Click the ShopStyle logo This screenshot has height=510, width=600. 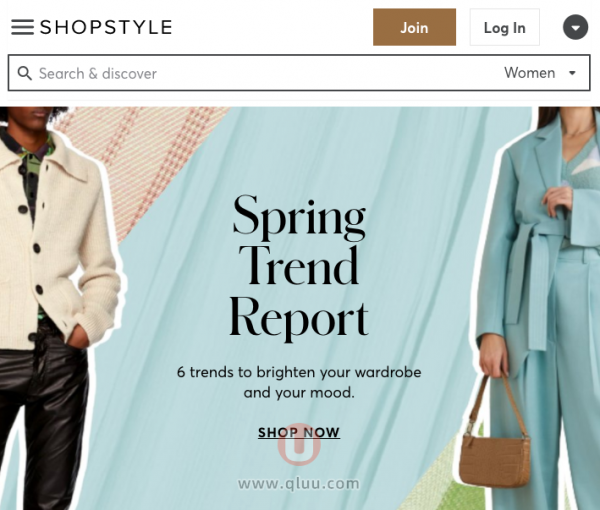pyautogui.click(x=106, y=27)
